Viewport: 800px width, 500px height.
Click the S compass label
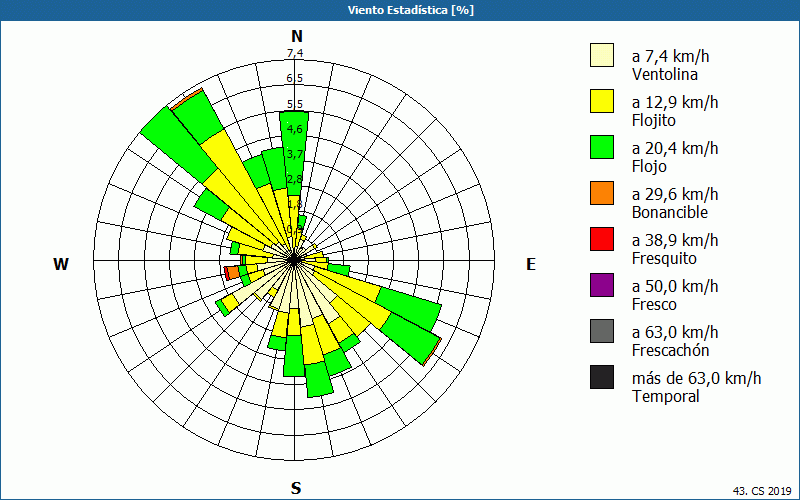click(x=296, y=488)
